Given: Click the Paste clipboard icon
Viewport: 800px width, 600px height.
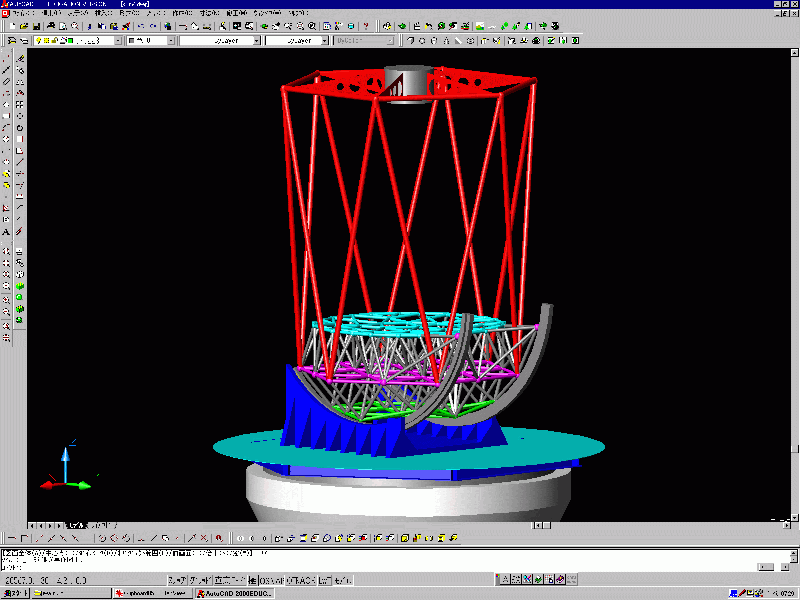Looking at the screenshot, I should click(114, 26).
